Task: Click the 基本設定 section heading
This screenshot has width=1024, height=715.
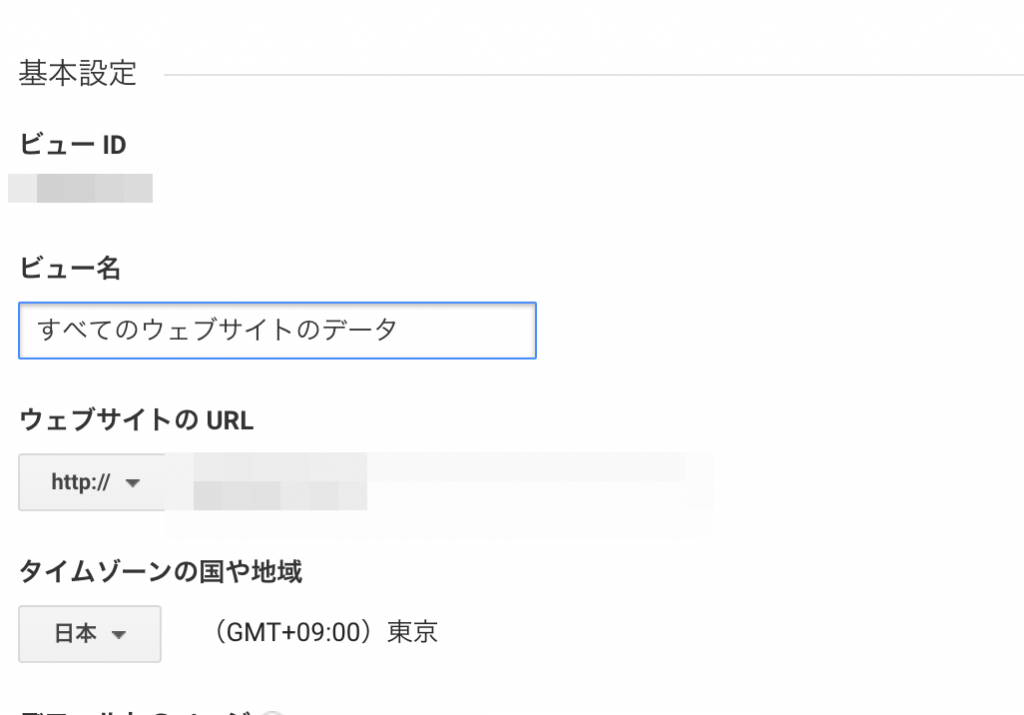Action: tap(77, 74)
